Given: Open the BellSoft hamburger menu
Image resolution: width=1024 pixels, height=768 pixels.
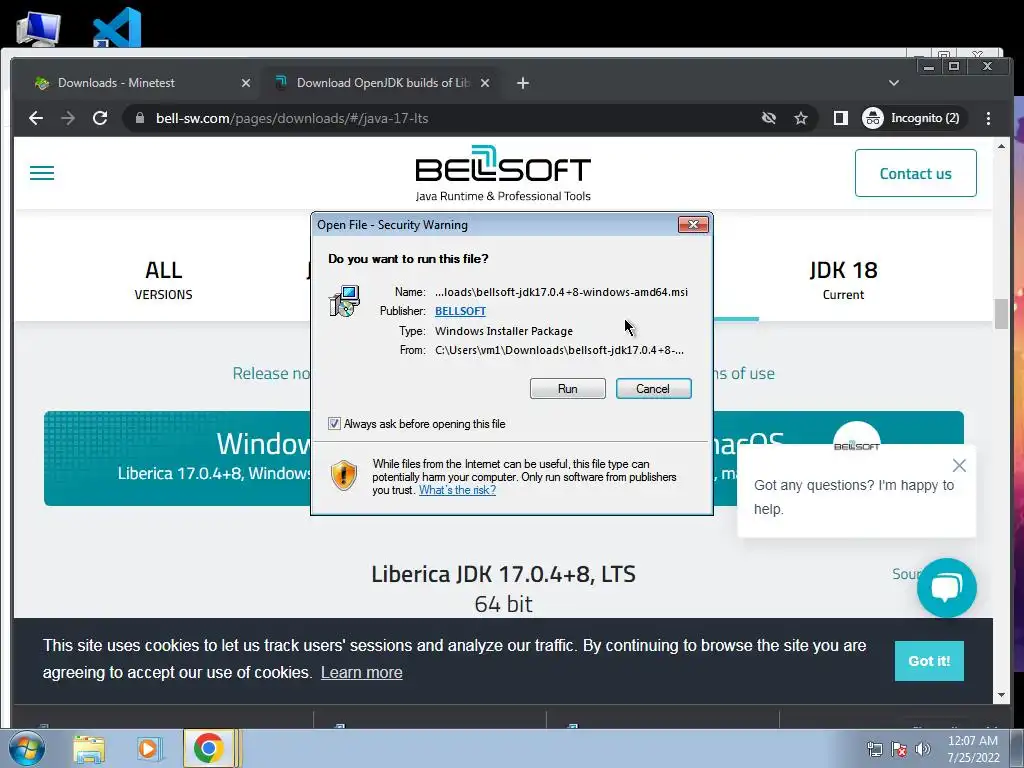Looking at the screenshot, I should [x=42, y=173].
